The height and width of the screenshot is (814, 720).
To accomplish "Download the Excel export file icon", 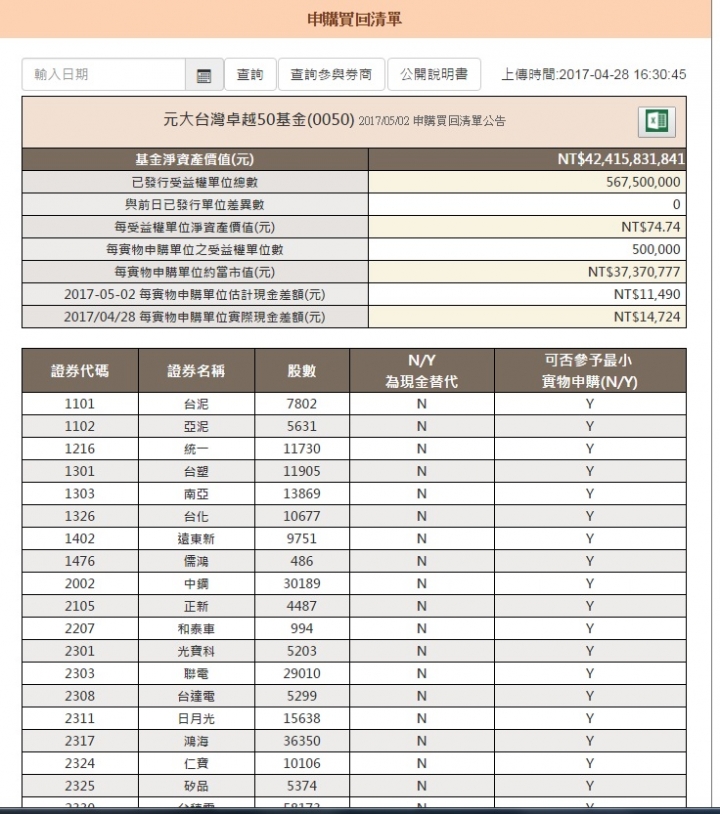I will [x=657, y=122].
